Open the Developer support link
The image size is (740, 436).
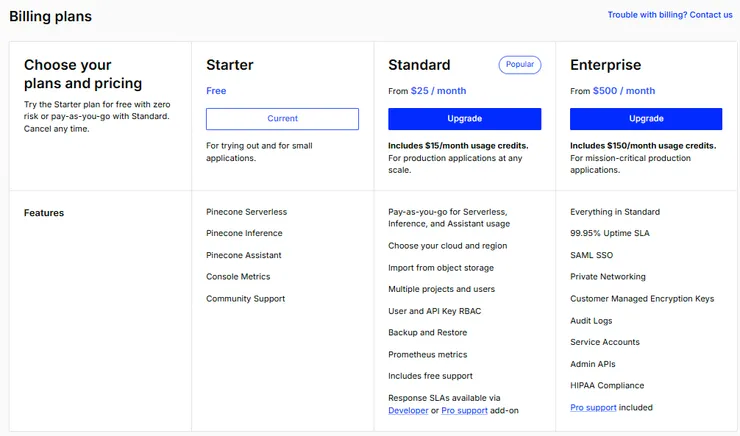[408, 411]
